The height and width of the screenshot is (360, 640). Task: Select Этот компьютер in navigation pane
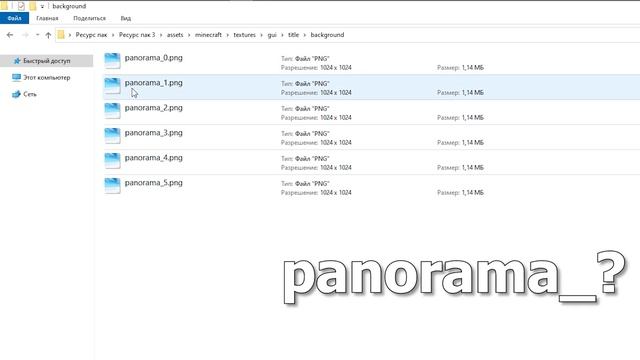(47, 78)
